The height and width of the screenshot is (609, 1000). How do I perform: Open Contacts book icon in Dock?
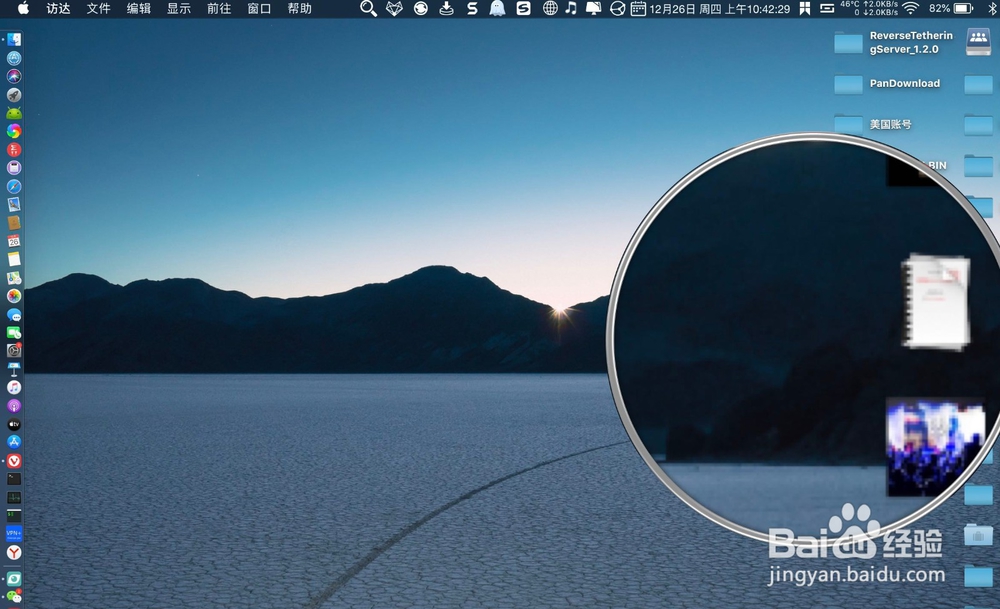pos(13,223)
